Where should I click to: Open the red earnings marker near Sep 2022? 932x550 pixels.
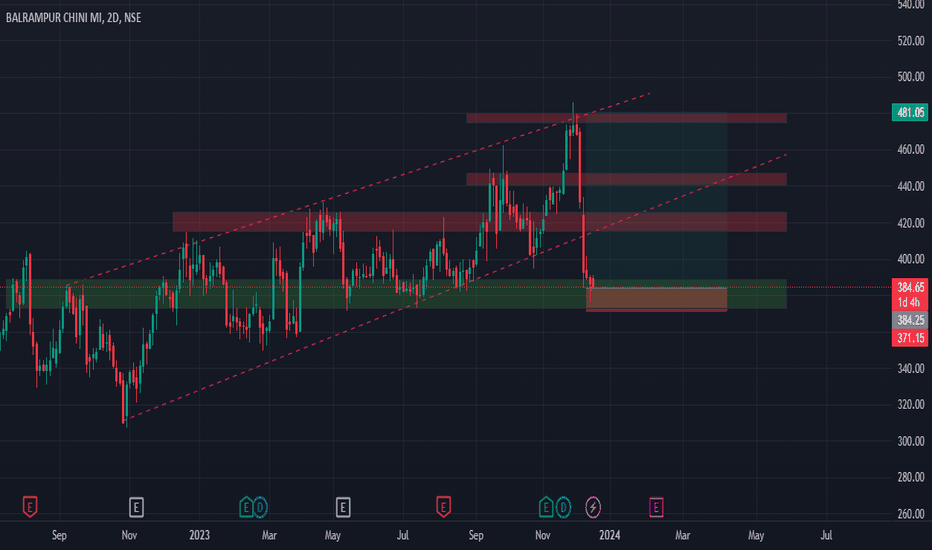point(30,507)
